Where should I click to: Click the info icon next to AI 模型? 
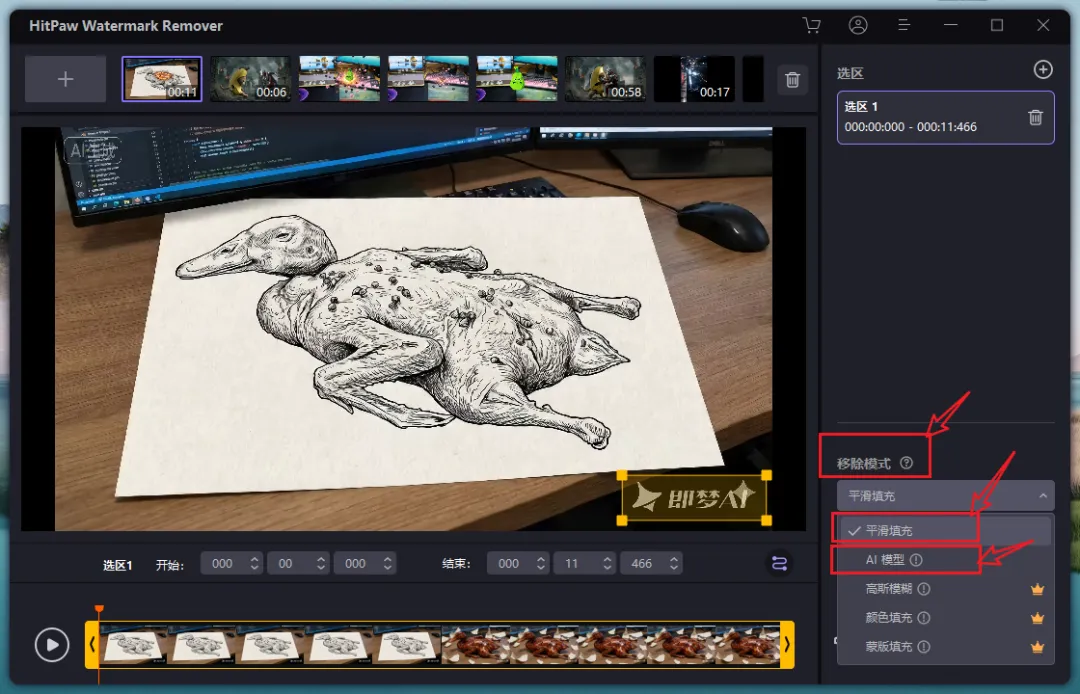pos(916,560)
